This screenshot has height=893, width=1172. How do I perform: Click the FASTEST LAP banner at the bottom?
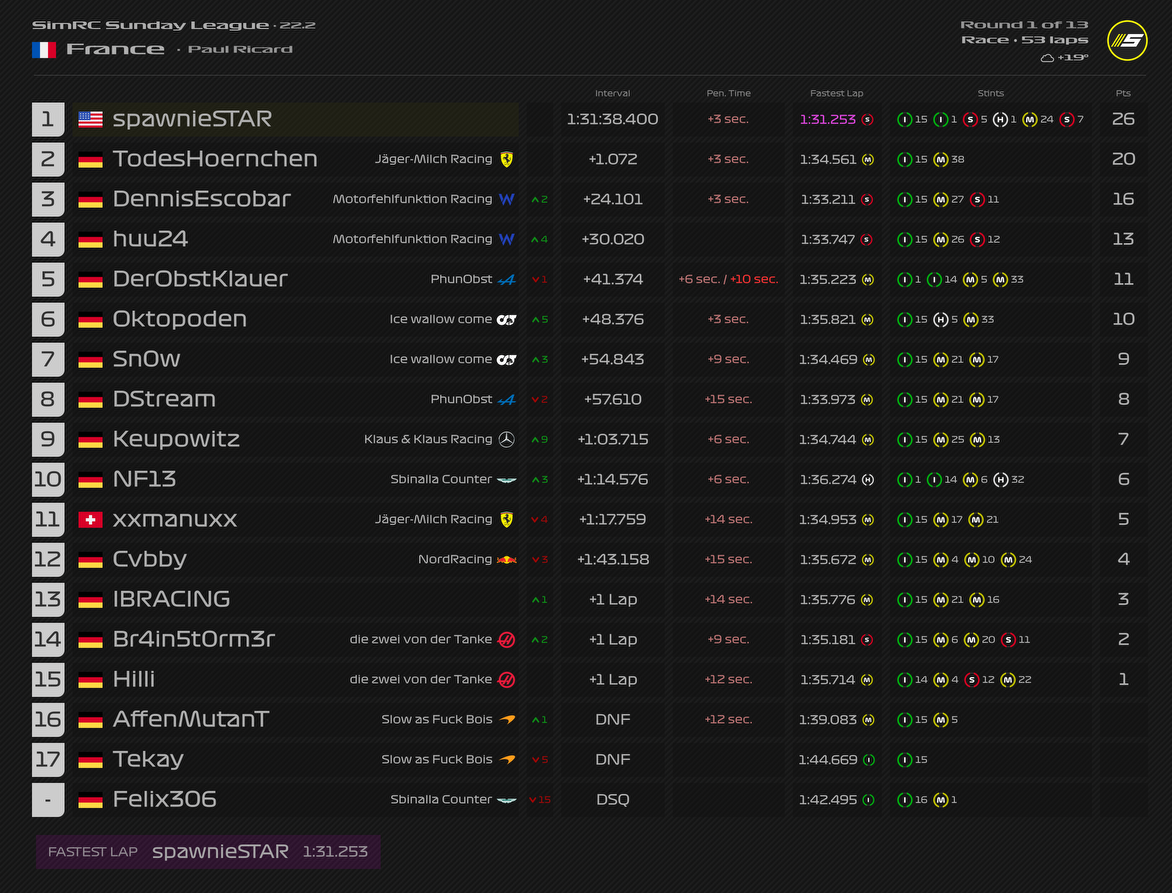tap(208, 852)
